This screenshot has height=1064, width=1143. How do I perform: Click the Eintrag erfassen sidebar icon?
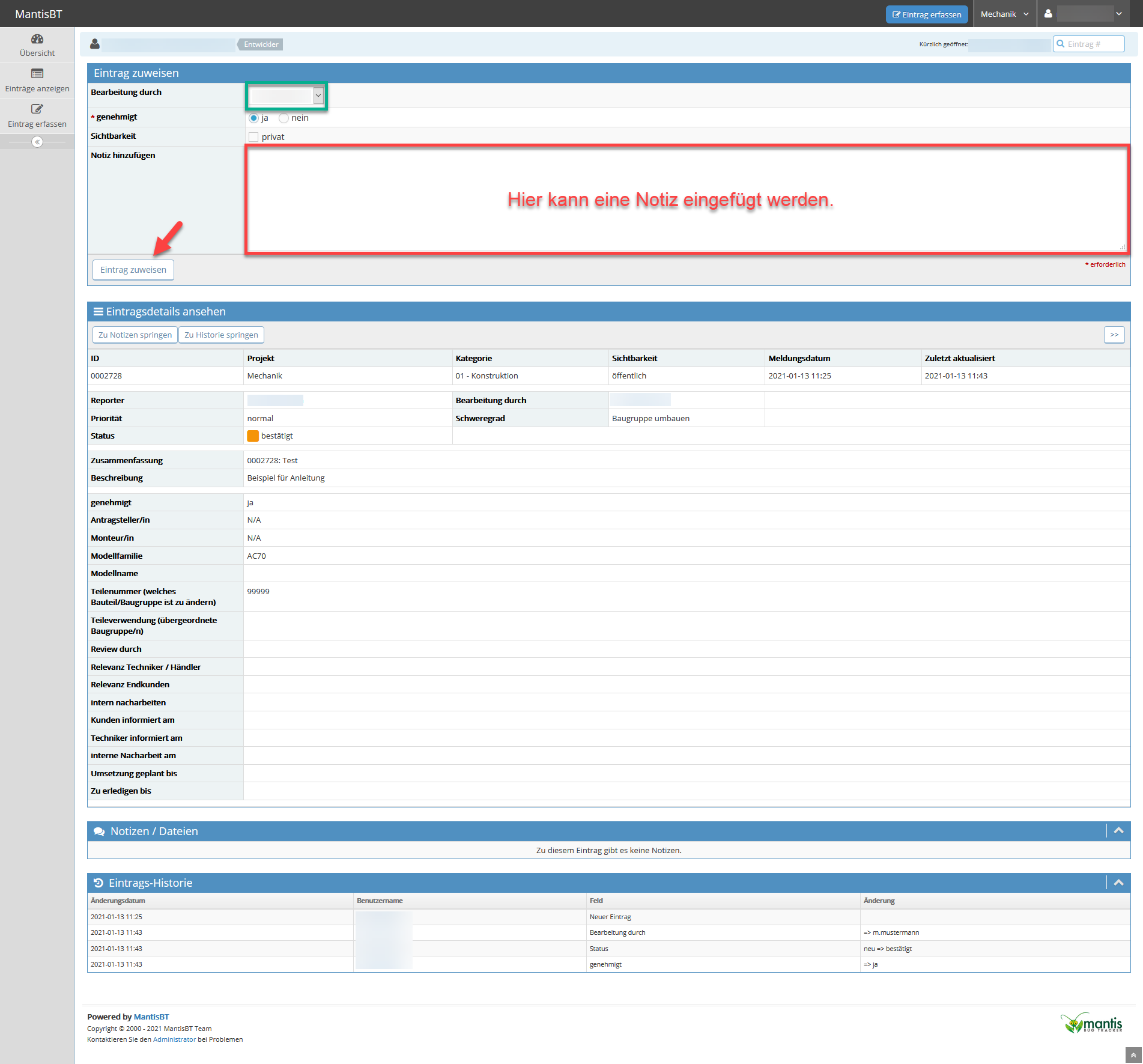tap(37, 109)
